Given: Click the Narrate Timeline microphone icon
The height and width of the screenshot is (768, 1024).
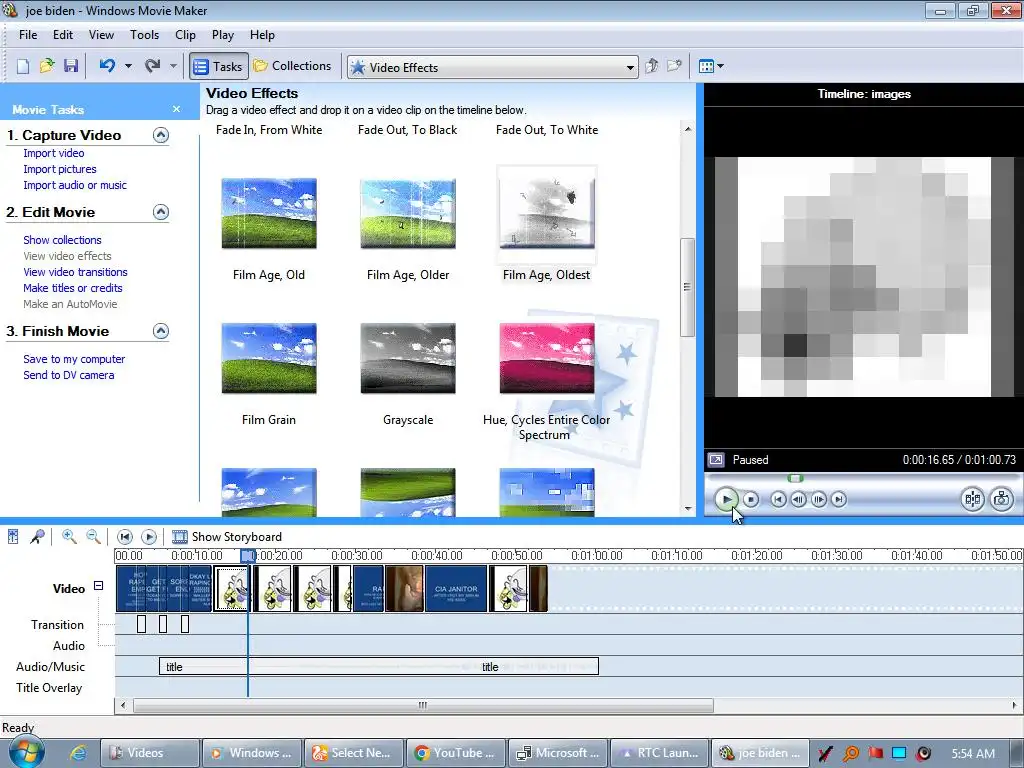Looking at the screenshot, I should point(37,537).
